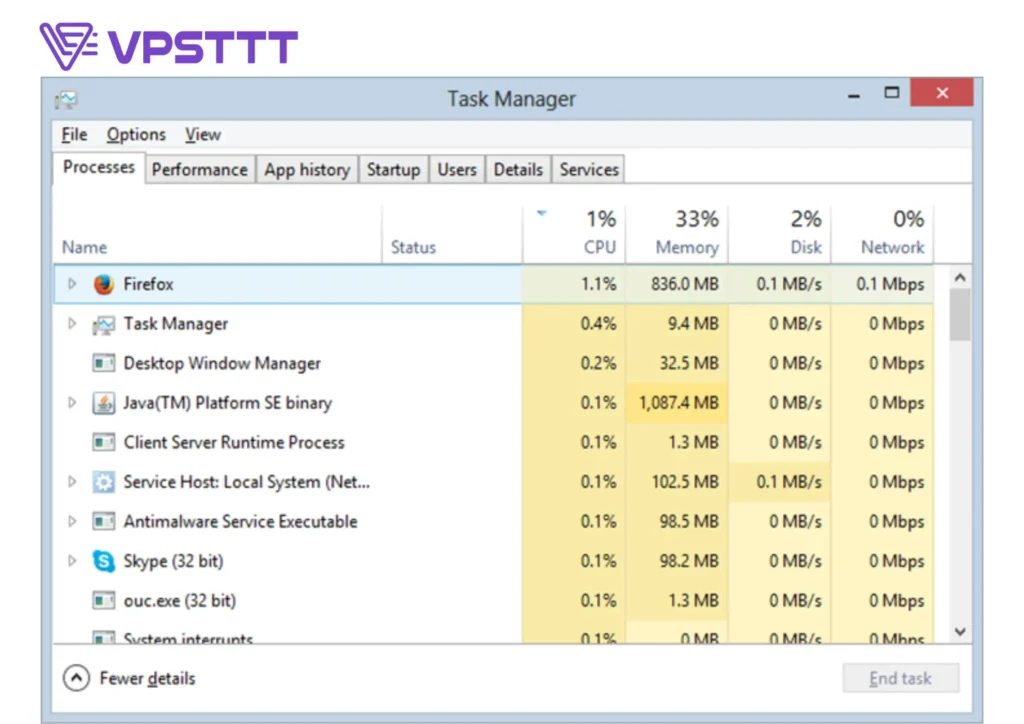Click the 9.4 MB memory value
Image resolution: width=1024 pixels, height=724 pixels.
(693, 324)
